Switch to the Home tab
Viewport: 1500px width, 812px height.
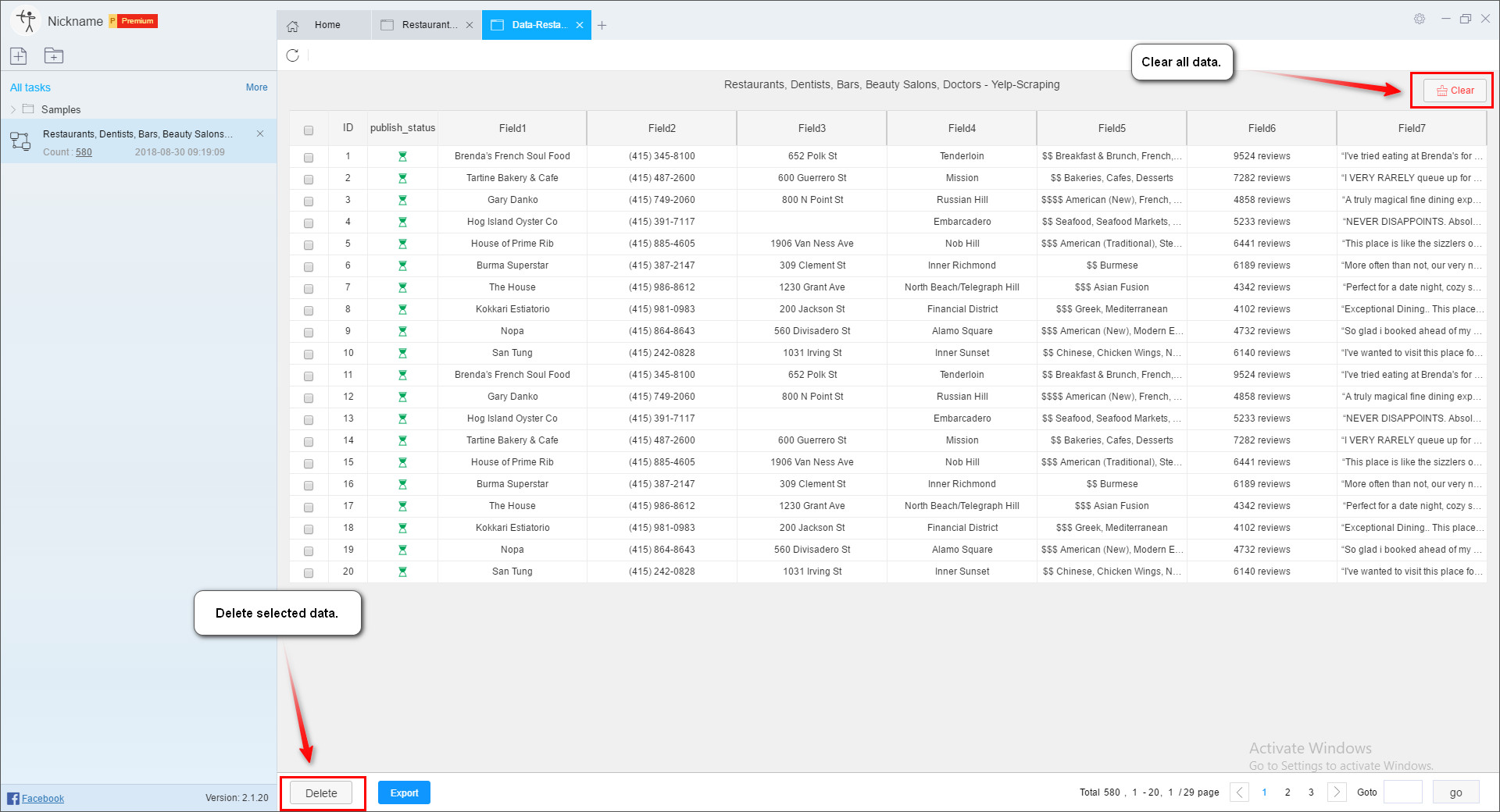point(328,24)
